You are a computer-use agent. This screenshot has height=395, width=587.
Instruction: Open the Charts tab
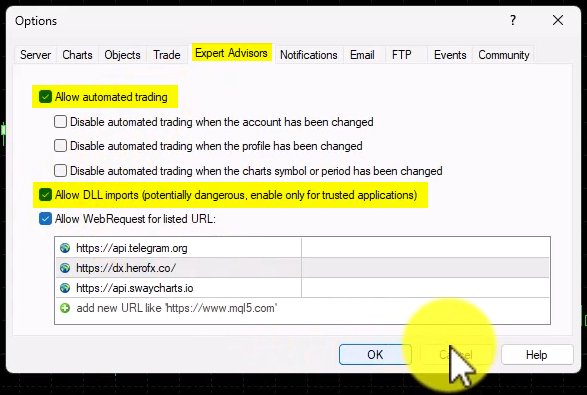[x=77, y=55]
